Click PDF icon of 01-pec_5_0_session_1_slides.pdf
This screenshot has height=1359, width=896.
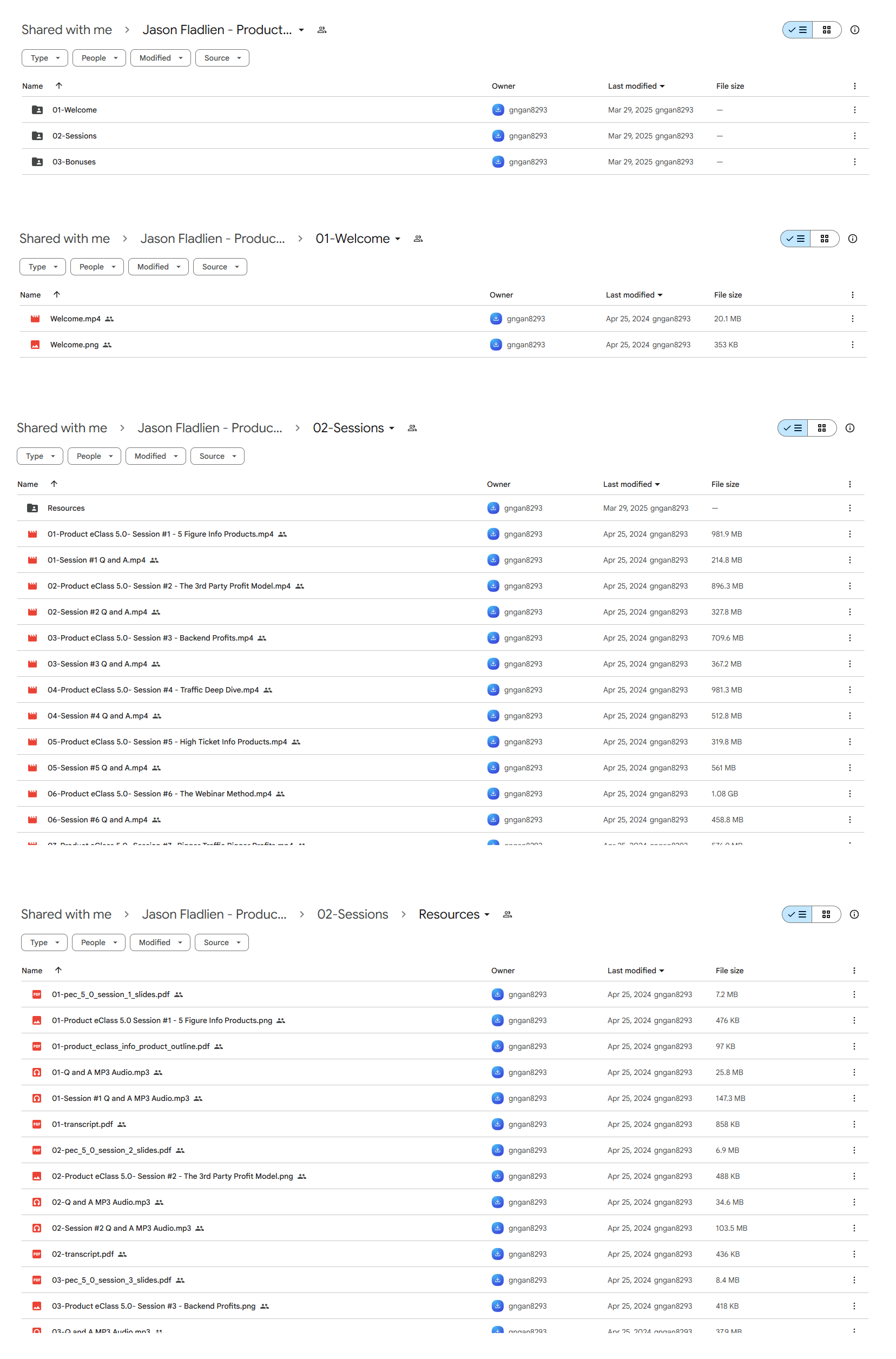point(37,994)
